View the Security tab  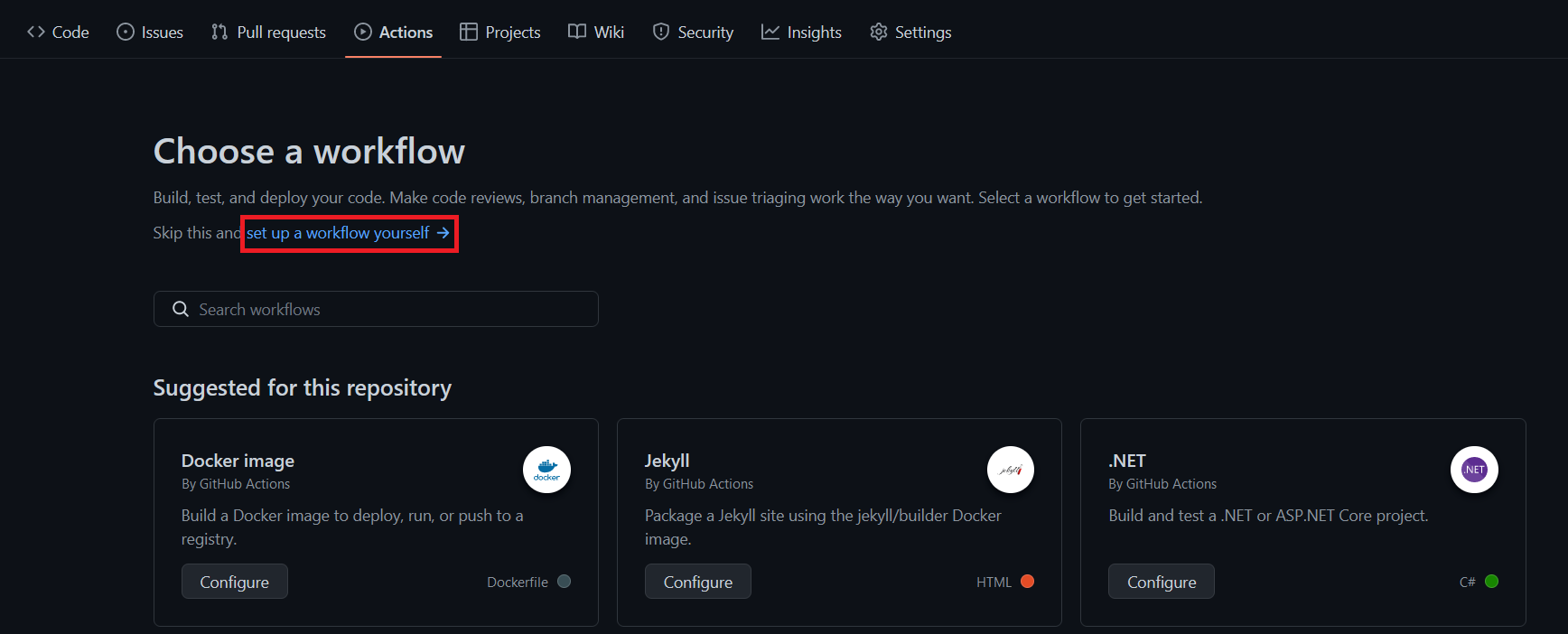coord(693,33)
